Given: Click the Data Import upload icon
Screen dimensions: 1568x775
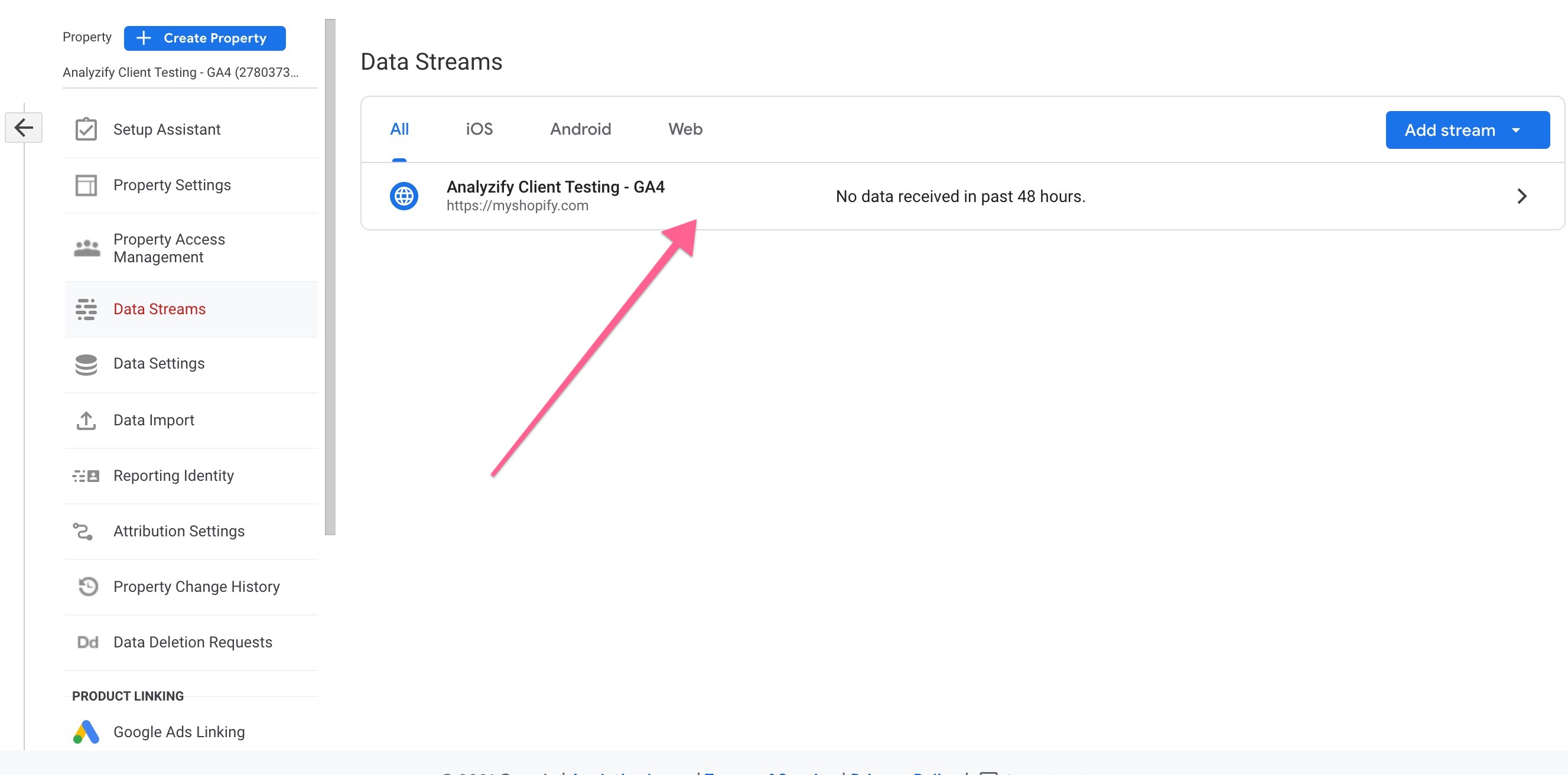Looking at the screenshot, I should [x=86, y=420].
